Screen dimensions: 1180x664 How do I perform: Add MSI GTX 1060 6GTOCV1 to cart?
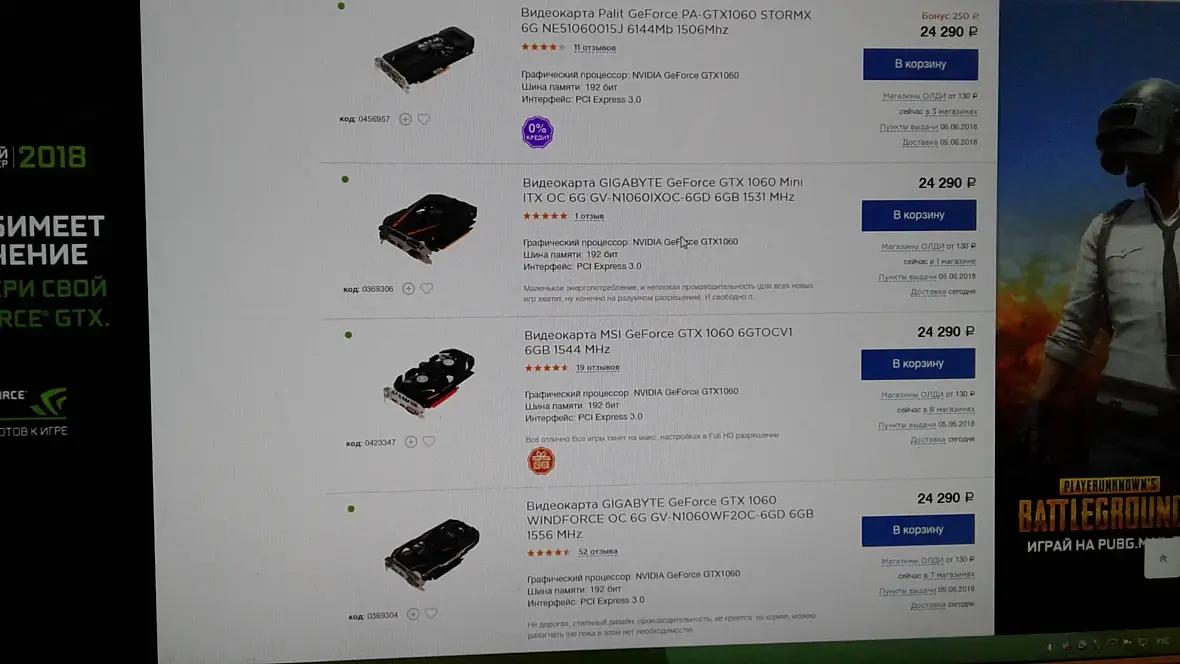click(x=918, y=364)
